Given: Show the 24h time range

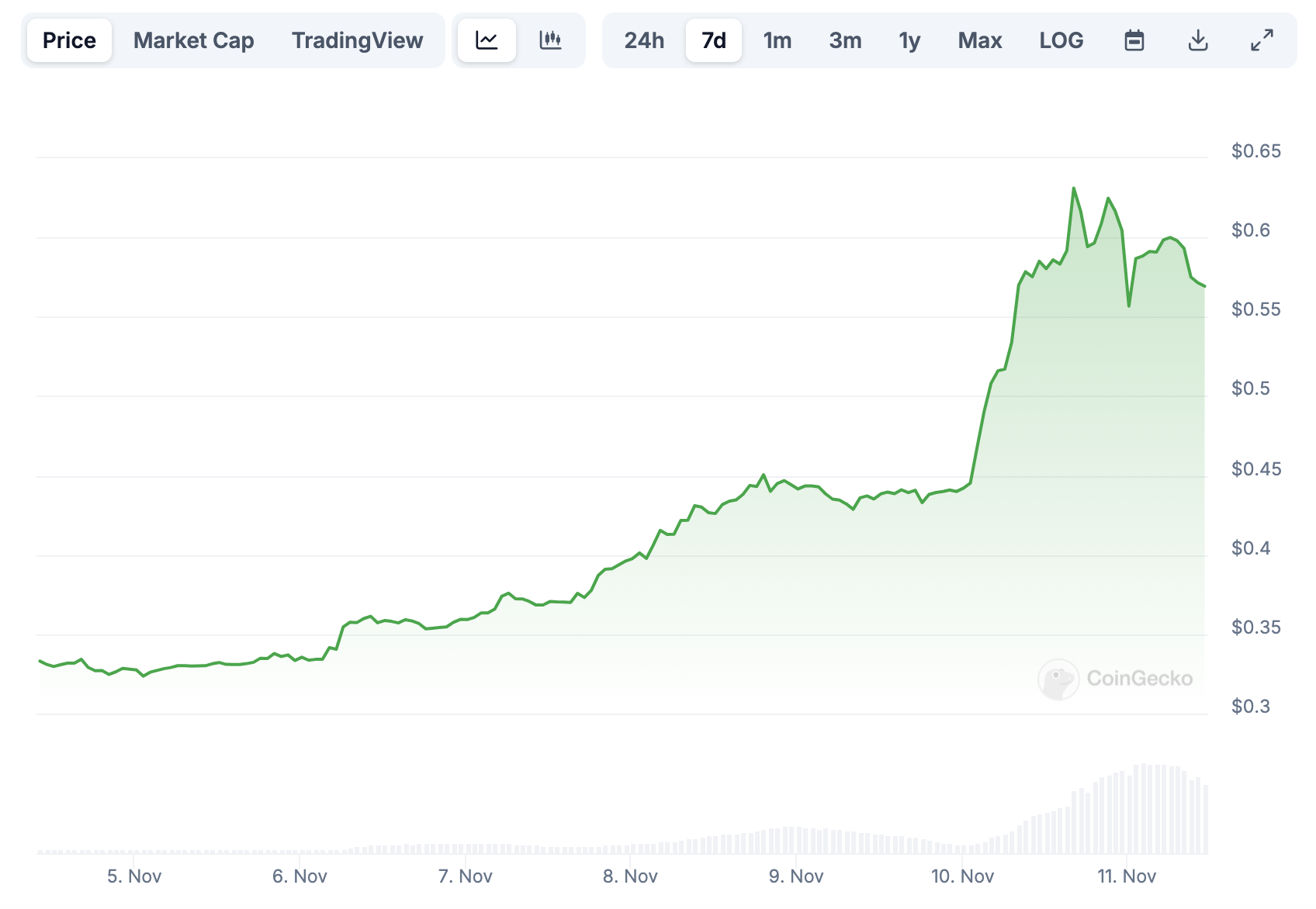Looking at the screenshot, I should [x=644, y=40].
